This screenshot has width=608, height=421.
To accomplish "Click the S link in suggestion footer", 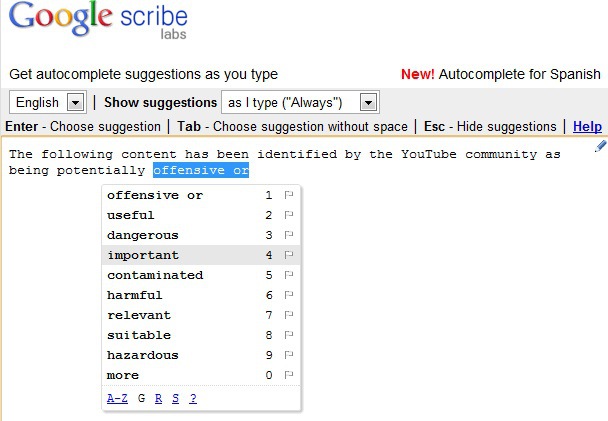I will coord(176,398).
